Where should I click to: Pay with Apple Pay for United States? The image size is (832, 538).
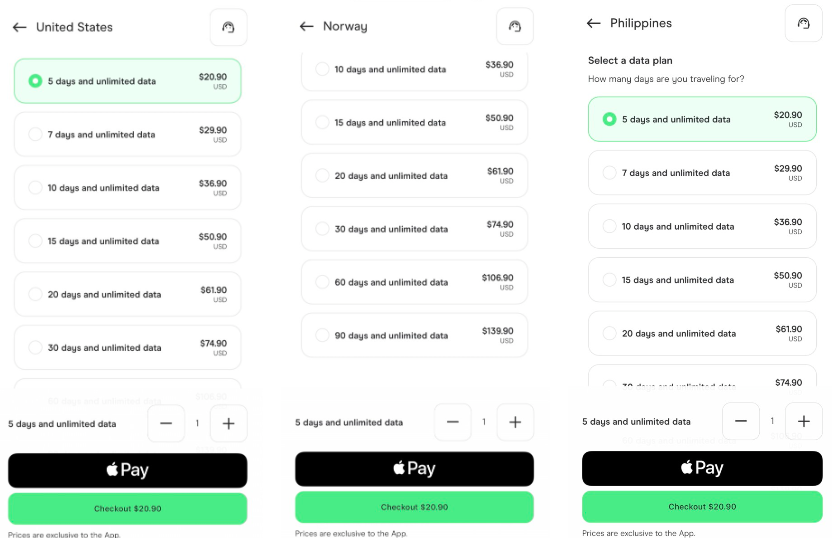127,470
